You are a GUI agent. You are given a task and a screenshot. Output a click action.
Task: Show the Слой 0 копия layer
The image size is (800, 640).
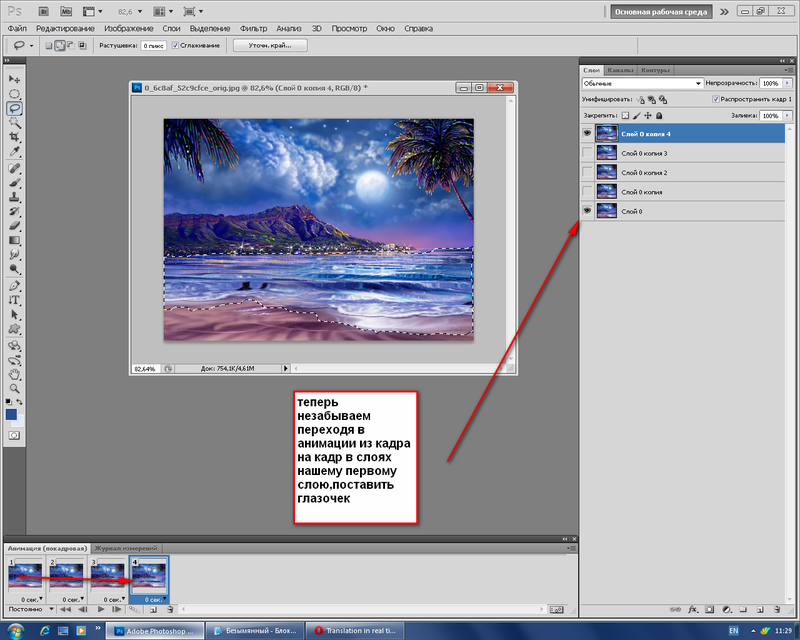(587, 191)
